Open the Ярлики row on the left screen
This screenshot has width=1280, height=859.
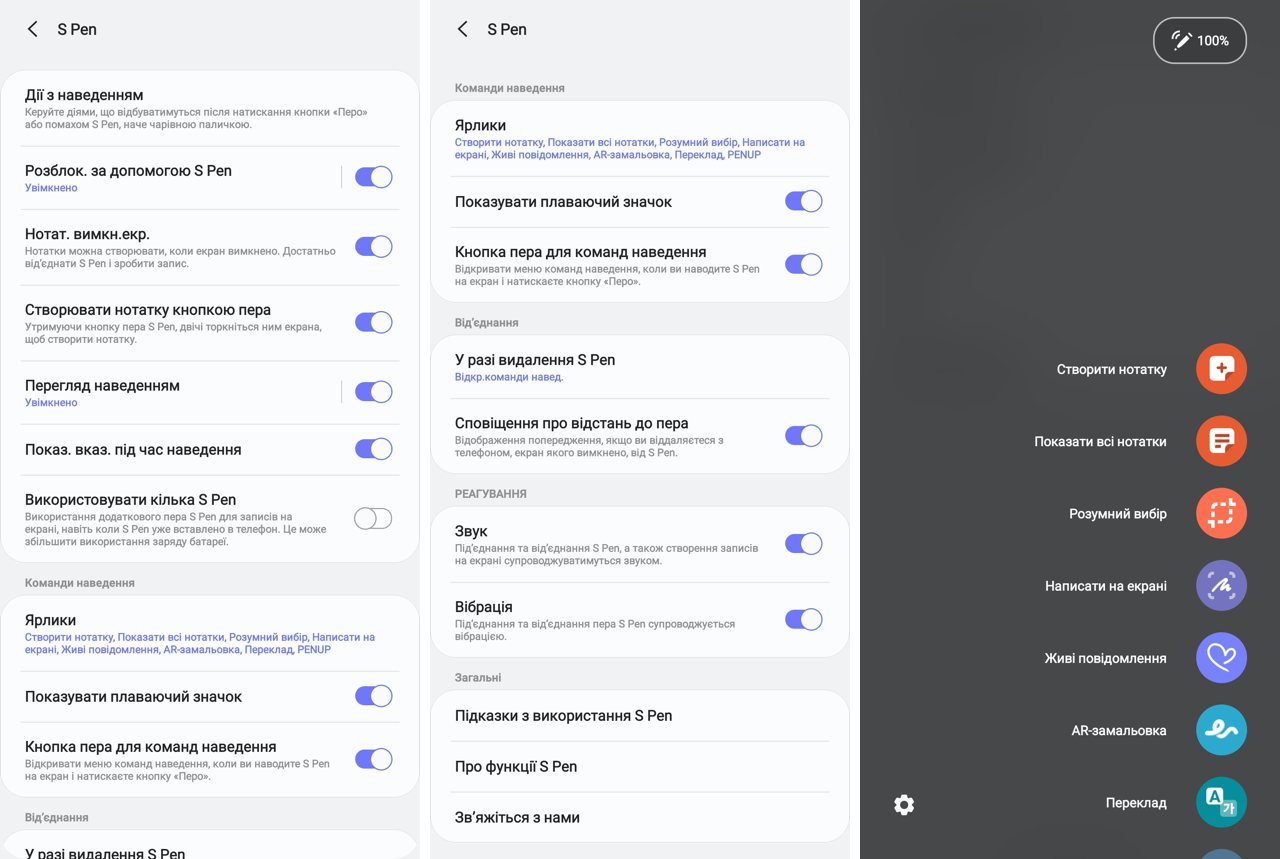tap(210, 634)
